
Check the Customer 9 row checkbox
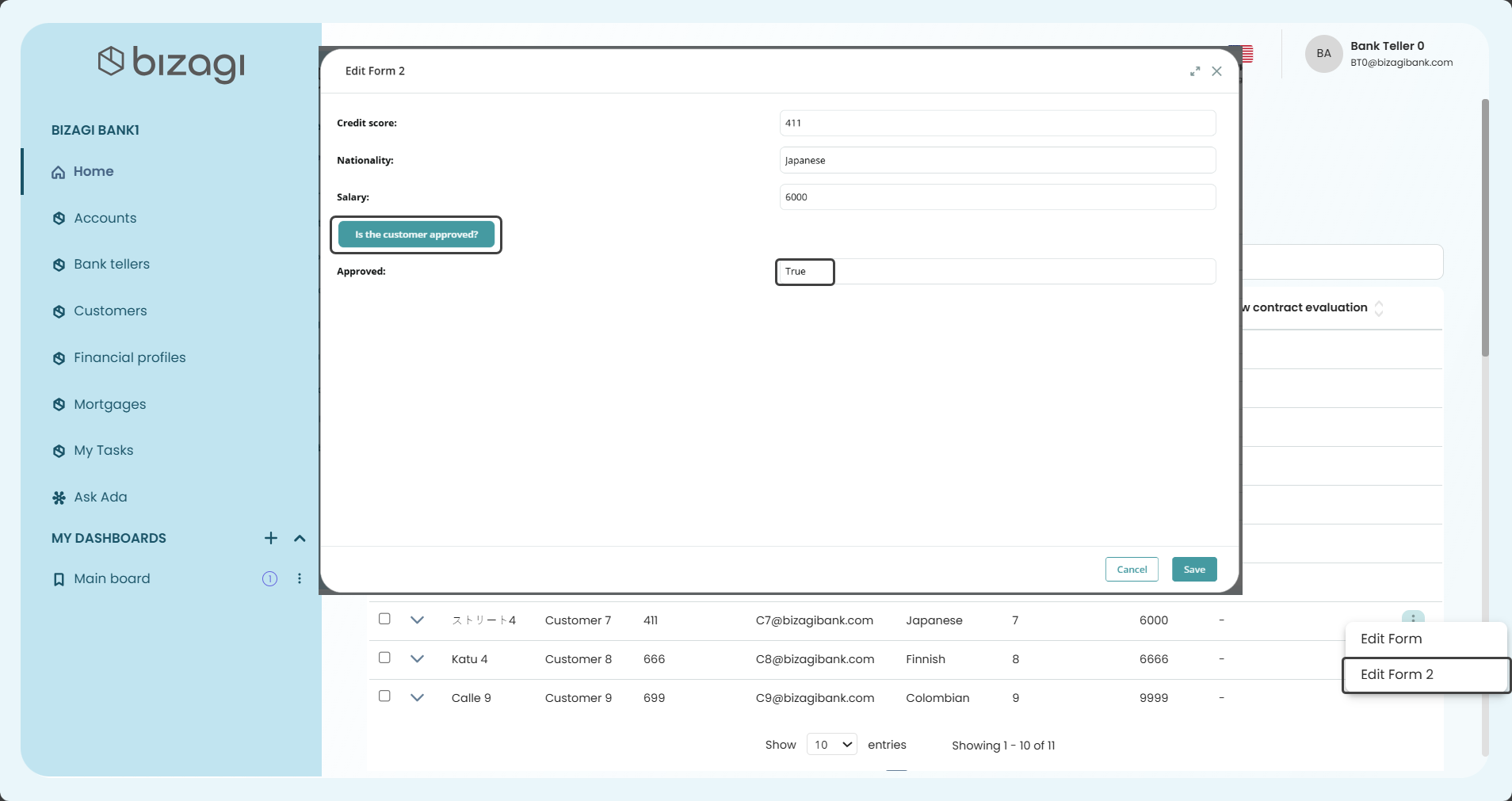click(x=384, y=696)
